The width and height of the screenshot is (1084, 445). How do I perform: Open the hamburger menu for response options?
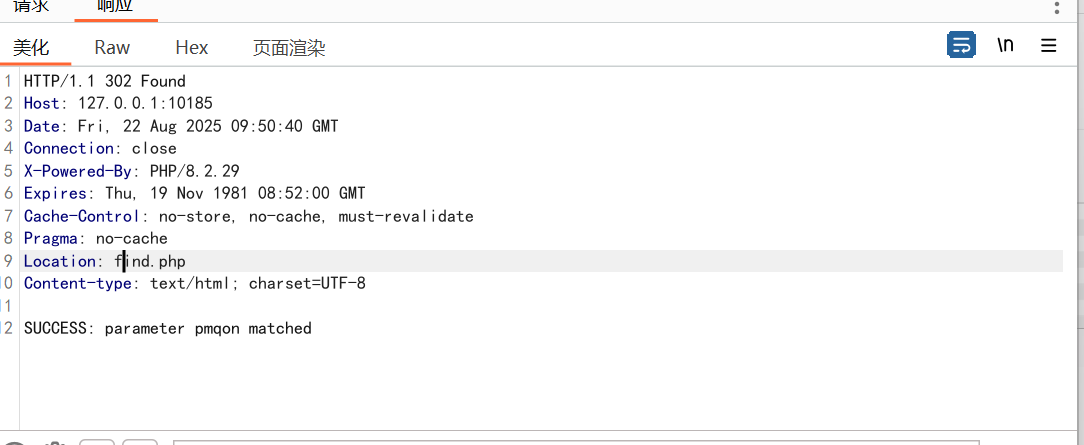click(x=1049, y=45)
